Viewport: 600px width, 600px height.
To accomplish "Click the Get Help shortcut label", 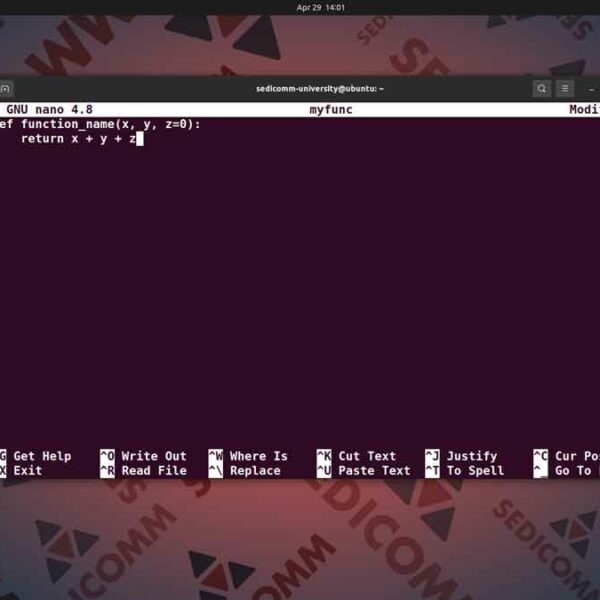I will [42, 456].
